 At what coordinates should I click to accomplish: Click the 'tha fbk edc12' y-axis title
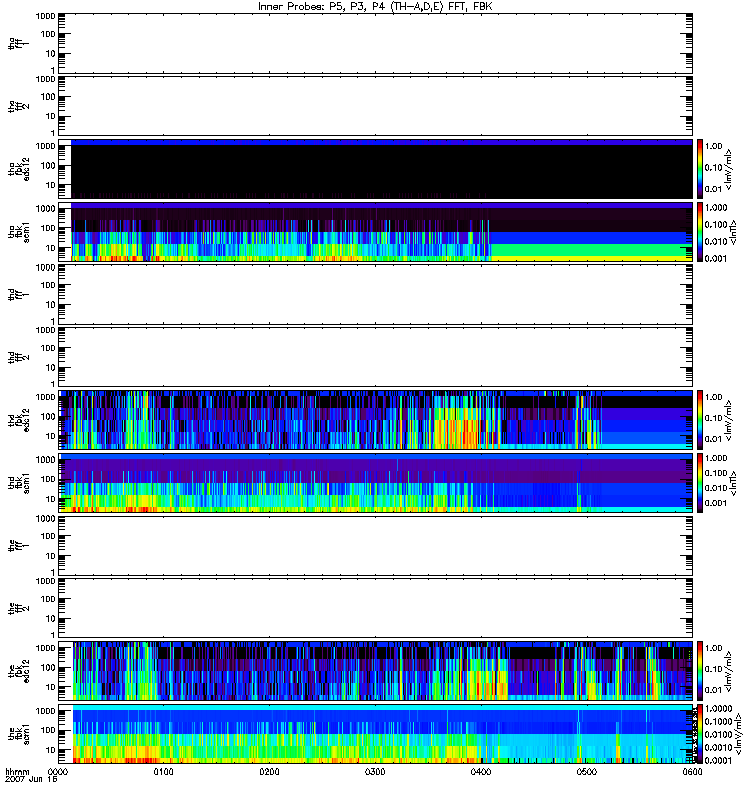(19, 169)
